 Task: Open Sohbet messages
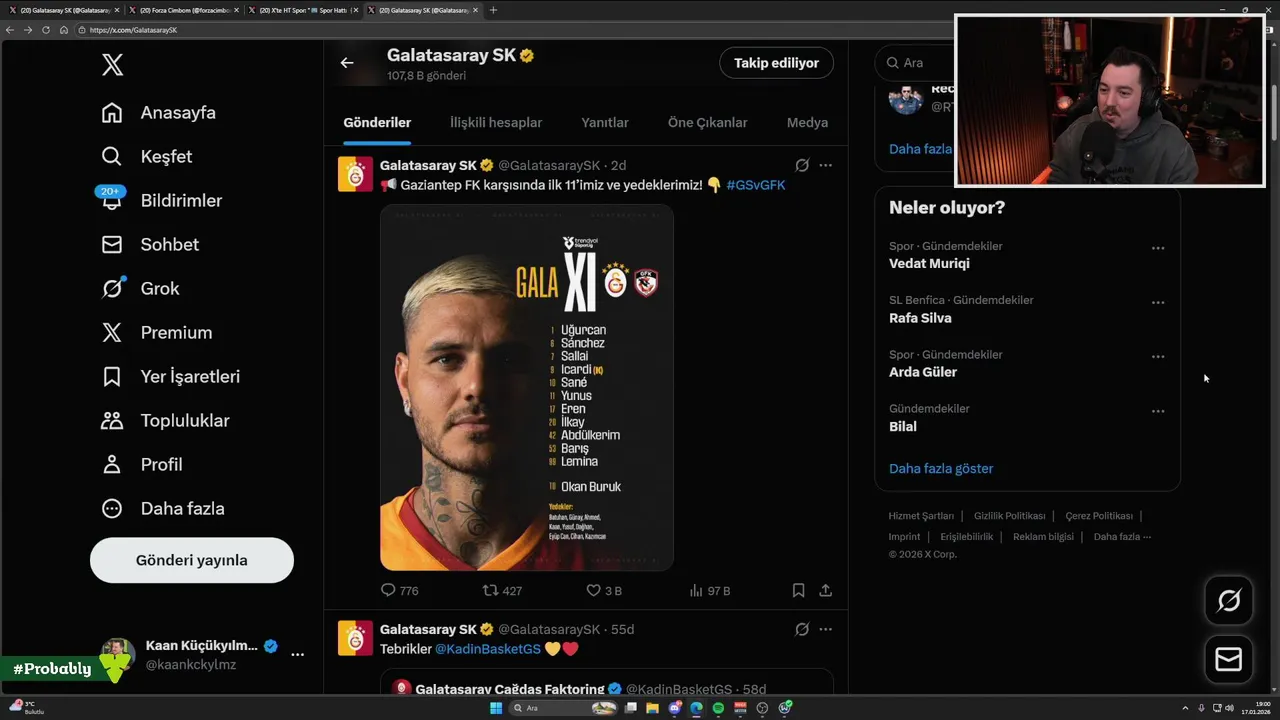pyautogui.click(x=150, y=245)
